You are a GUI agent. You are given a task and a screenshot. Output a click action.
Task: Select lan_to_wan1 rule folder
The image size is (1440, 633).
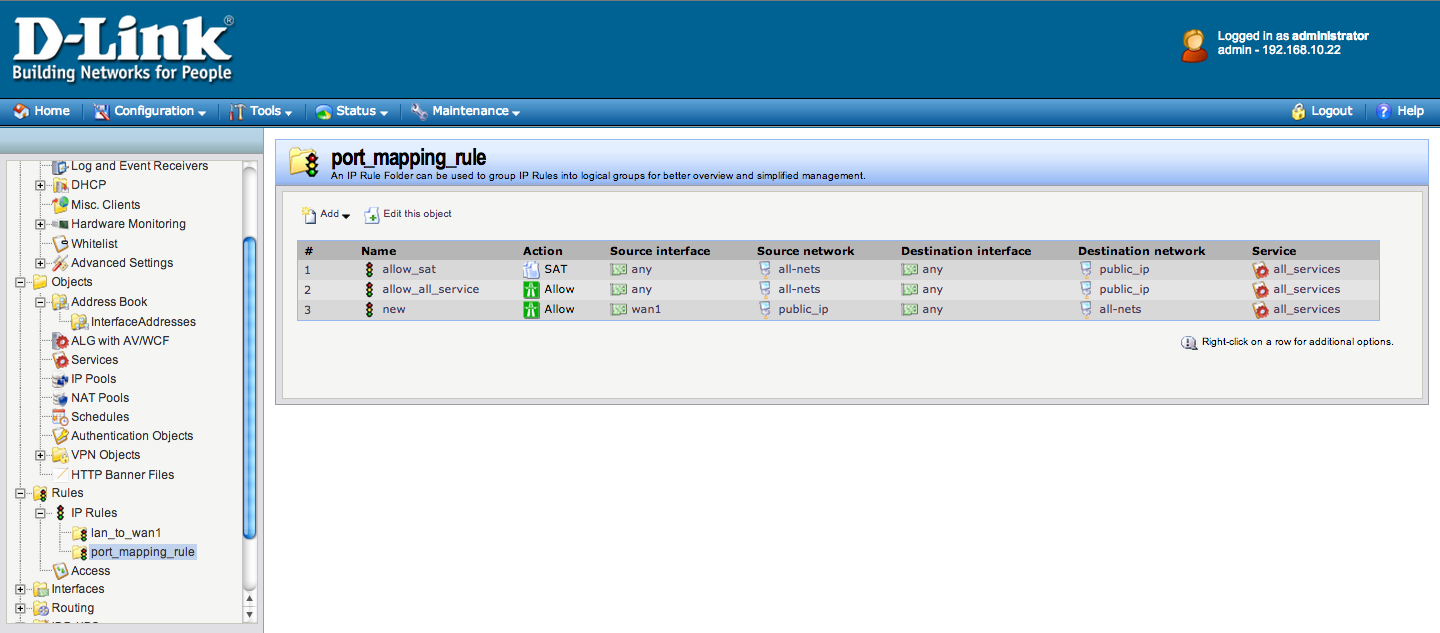coord(125,533)
